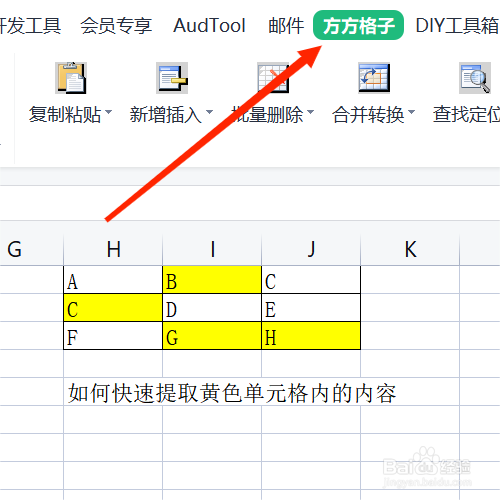The height and width of the screenshot is (500, 500).
Task: Click the 合并转换 merge convert icon
Action: point(374,78)
